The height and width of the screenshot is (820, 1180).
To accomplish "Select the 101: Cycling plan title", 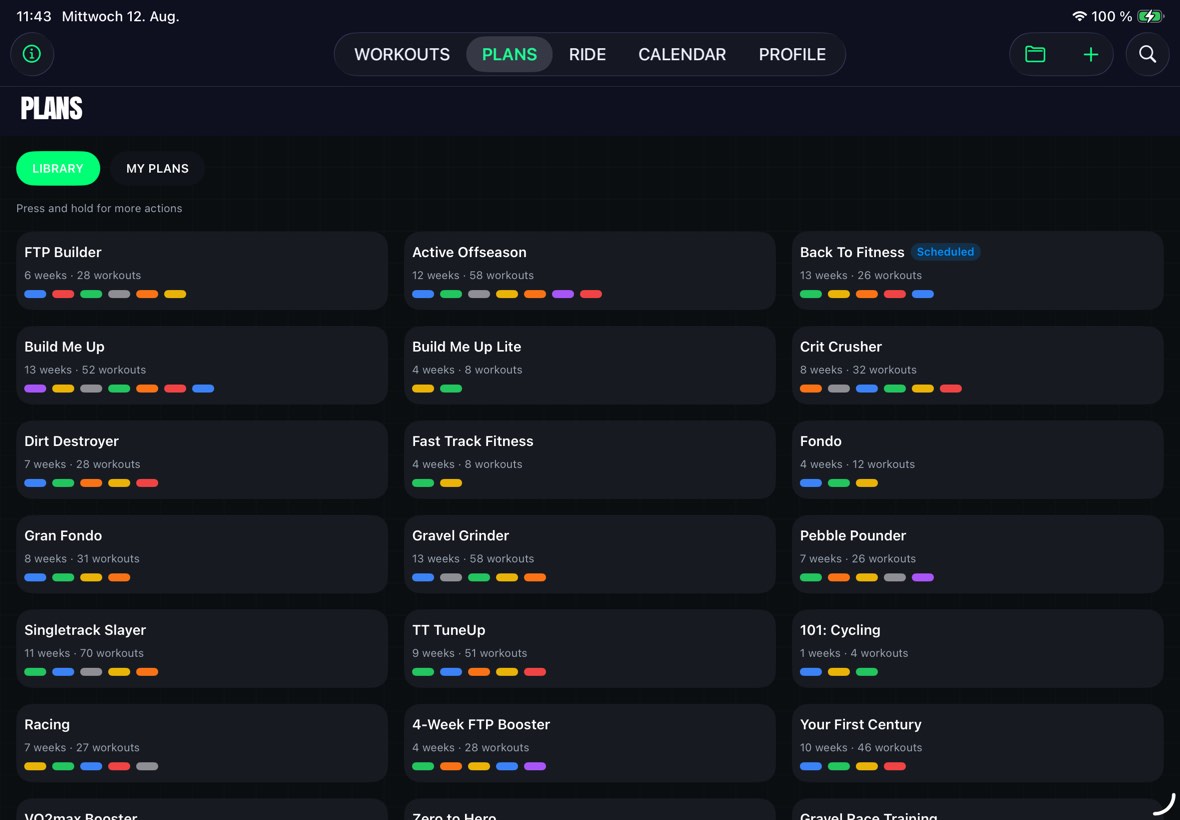I will (840, 630).
